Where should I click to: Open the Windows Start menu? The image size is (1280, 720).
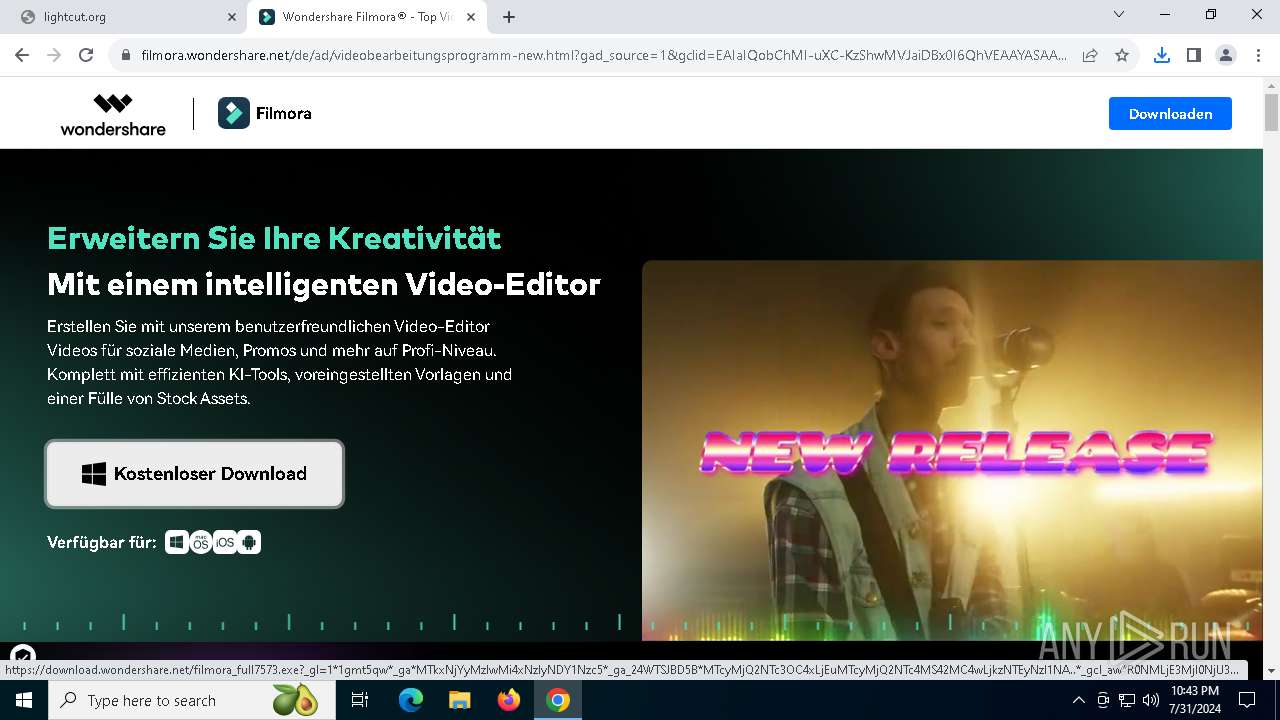pos(24,700)
